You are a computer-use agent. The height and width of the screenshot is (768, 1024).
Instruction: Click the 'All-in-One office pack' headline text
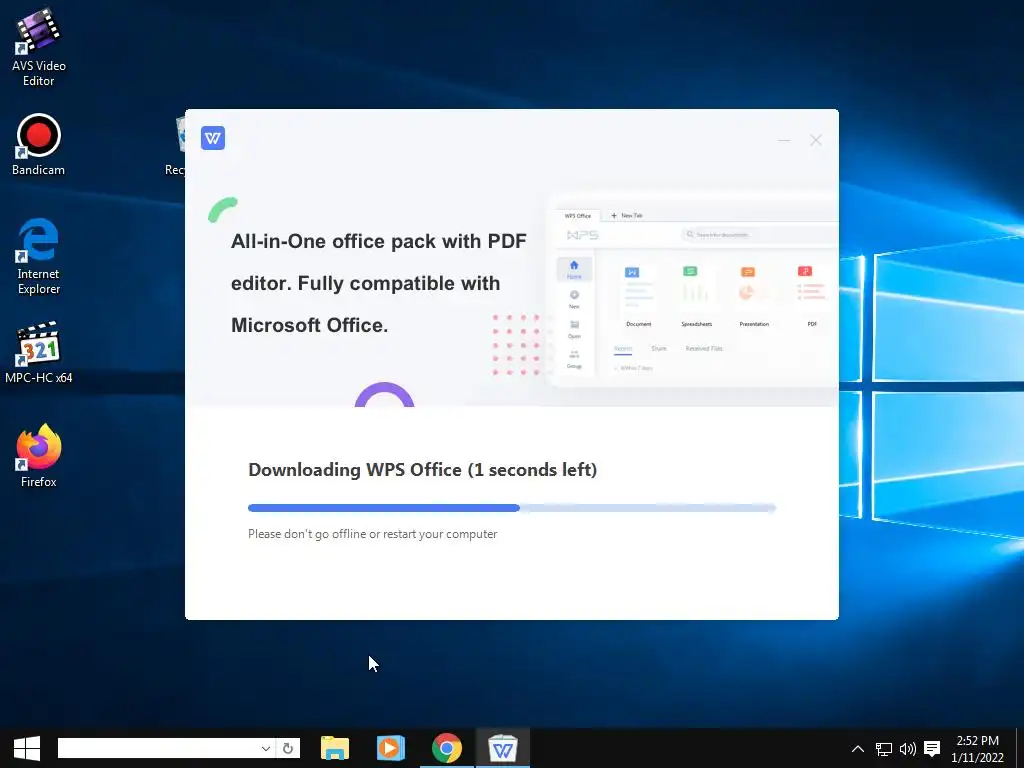point(379,283)
